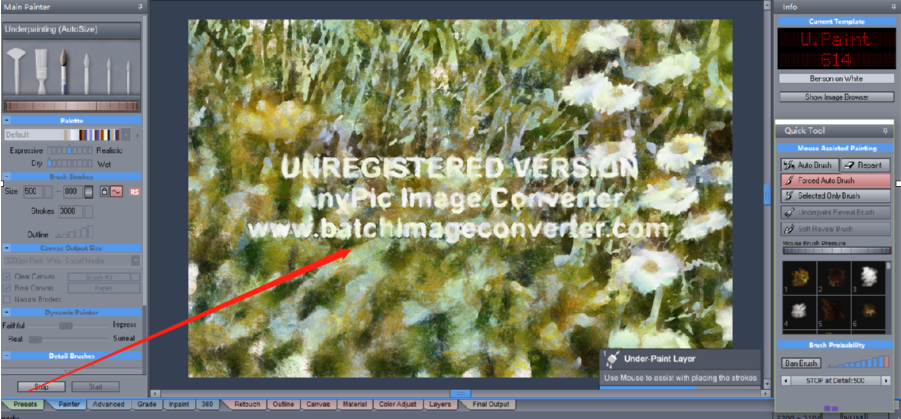
Task: Open the Grade tab
Action: click(x=147, y=404)
